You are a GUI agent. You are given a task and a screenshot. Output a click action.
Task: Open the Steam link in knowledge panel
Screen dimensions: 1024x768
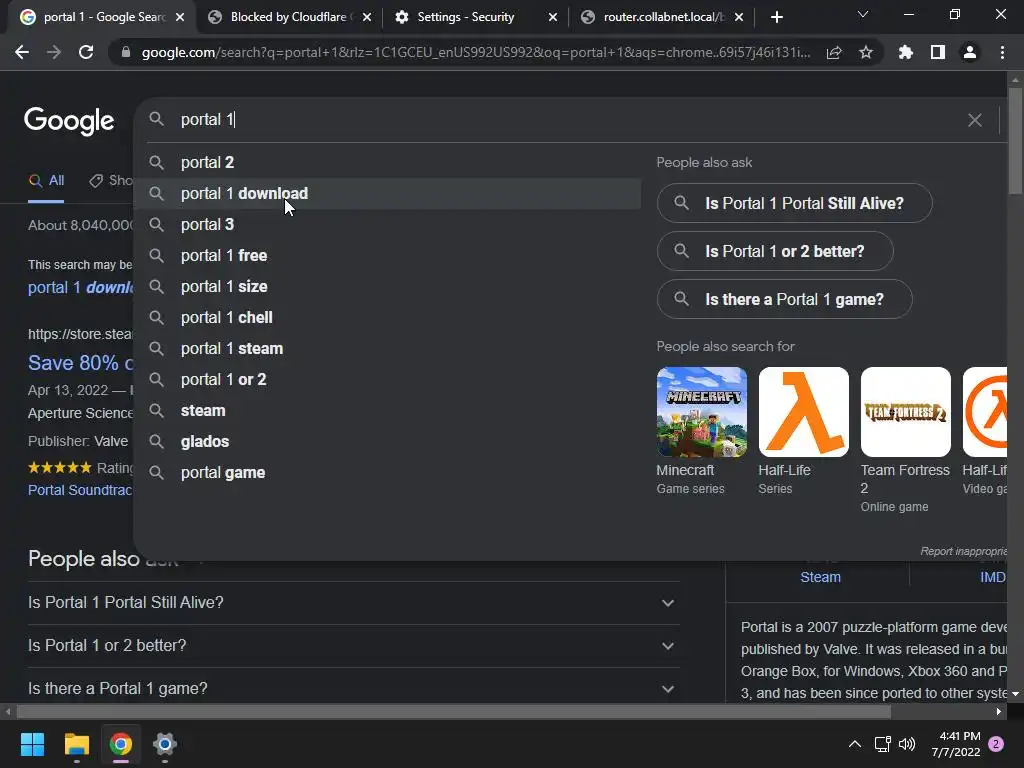pos(820,577)
